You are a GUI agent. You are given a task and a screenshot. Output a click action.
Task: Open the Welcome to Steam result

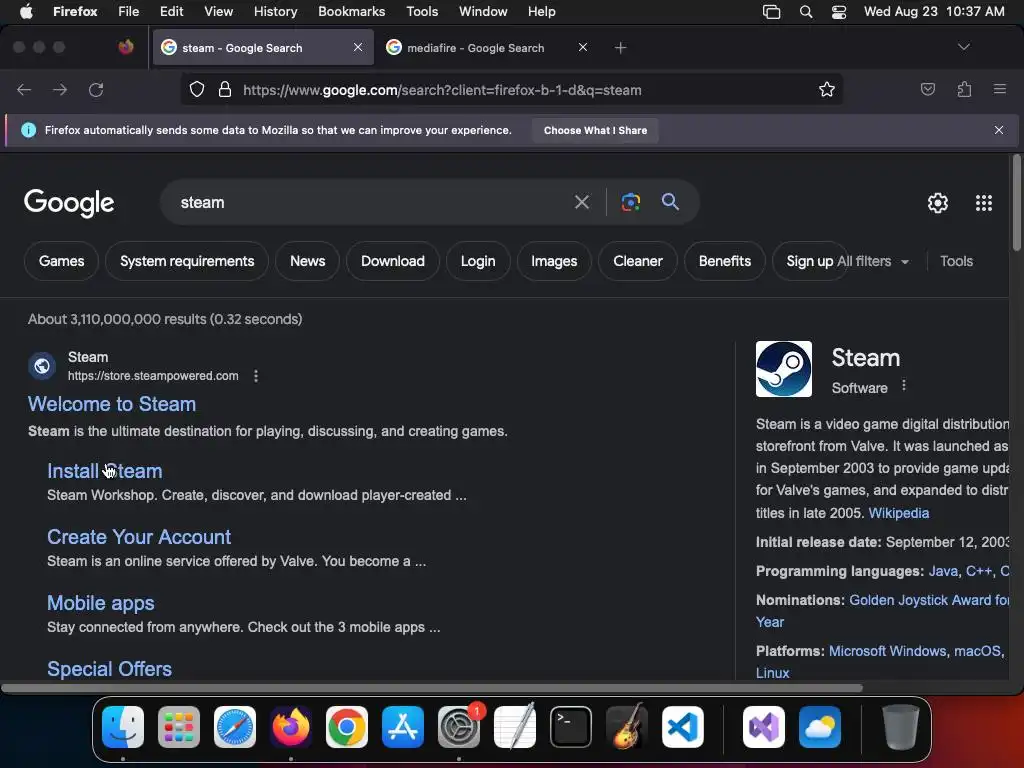coord(112,404)
